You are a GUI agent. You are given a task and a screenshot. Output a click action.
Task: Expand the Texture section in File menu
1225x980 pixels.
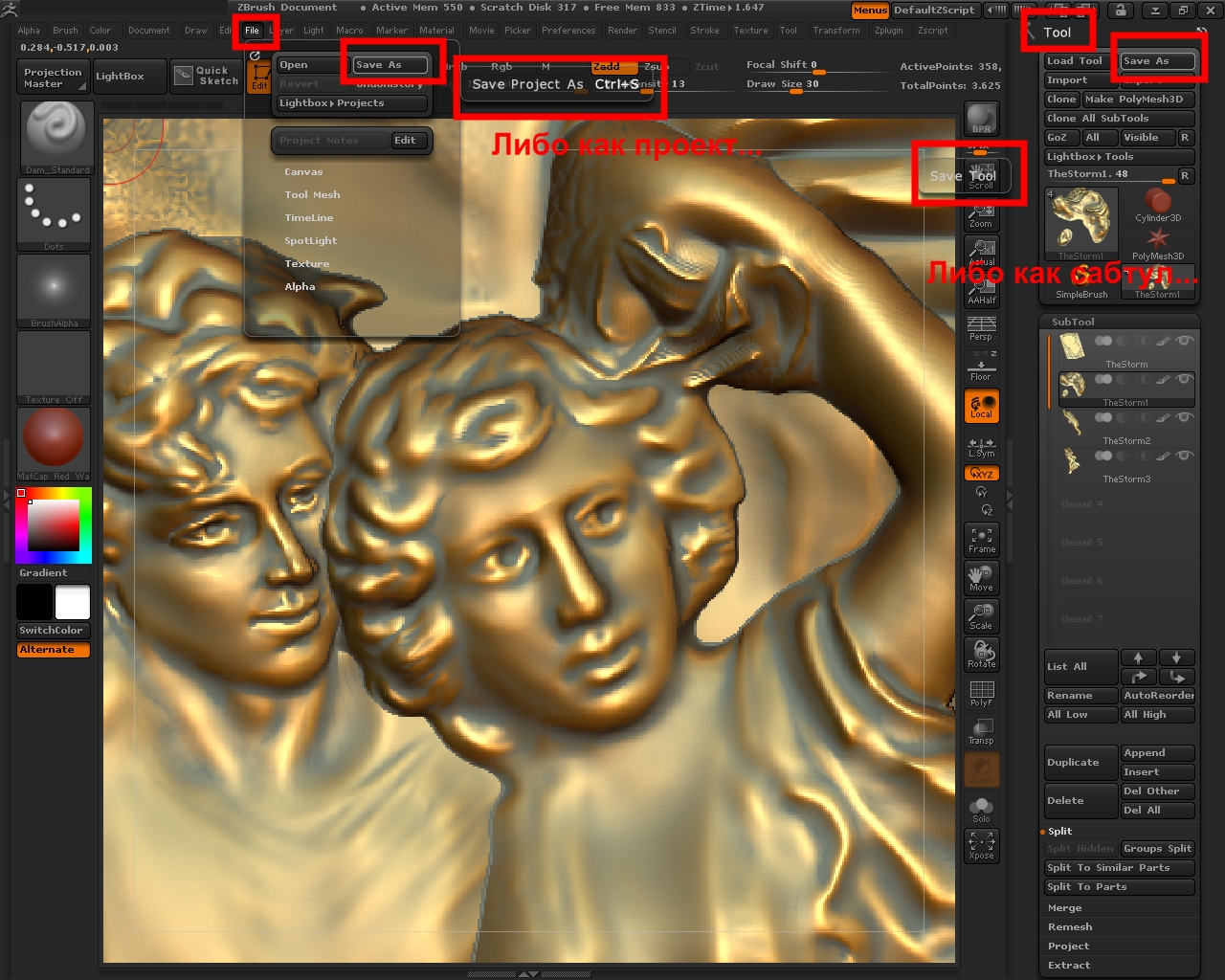307,264
